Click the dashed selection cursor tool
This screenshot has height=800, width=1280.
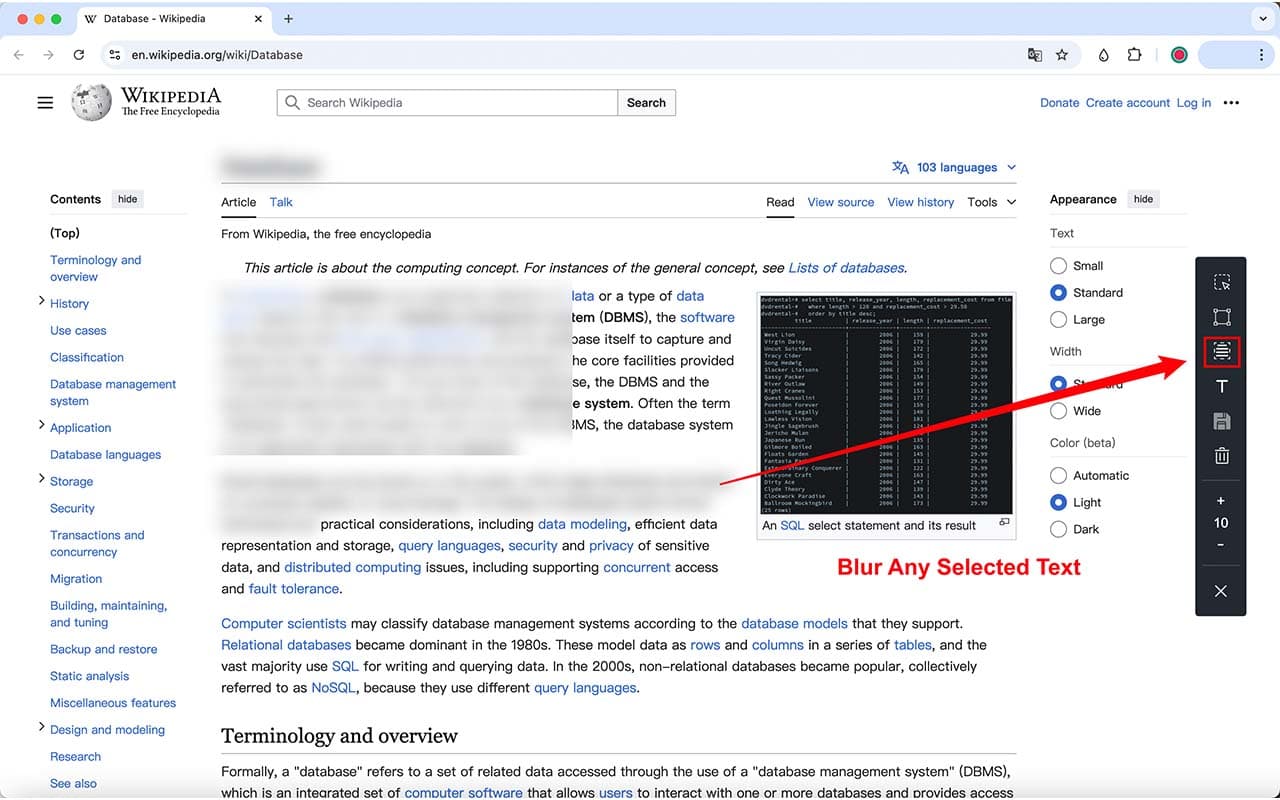tap(1221, 283)
